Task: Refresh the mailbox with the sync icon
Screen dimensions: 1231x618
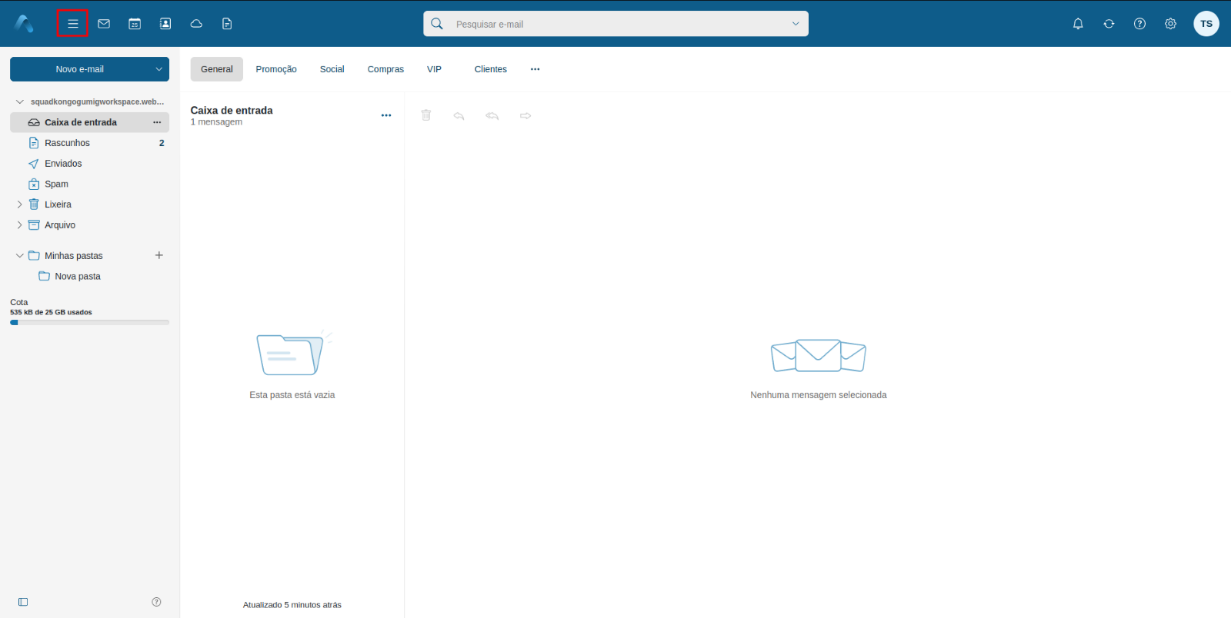Action: [1109, 23]
